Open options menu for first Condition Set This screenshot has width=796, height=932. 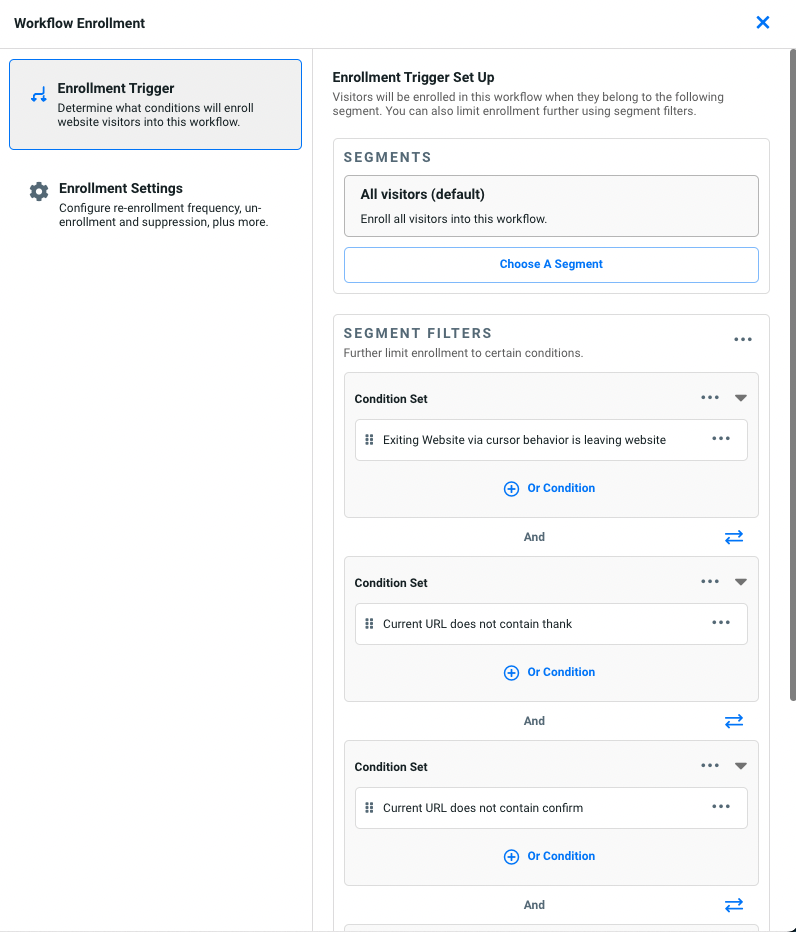pyautogui.click(x=710, y=398)
